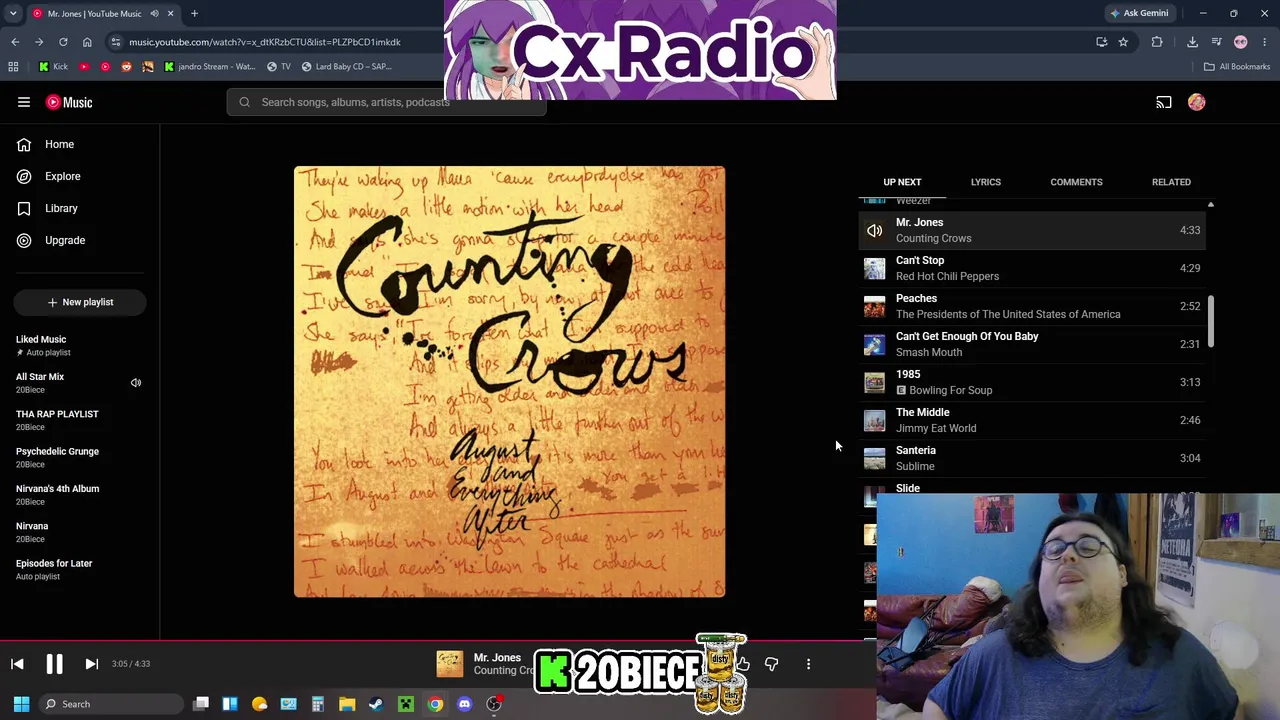Play Can't Get Enough Of You Baby
This screenshot has width=1280, height=720.
pos(1031,344)
